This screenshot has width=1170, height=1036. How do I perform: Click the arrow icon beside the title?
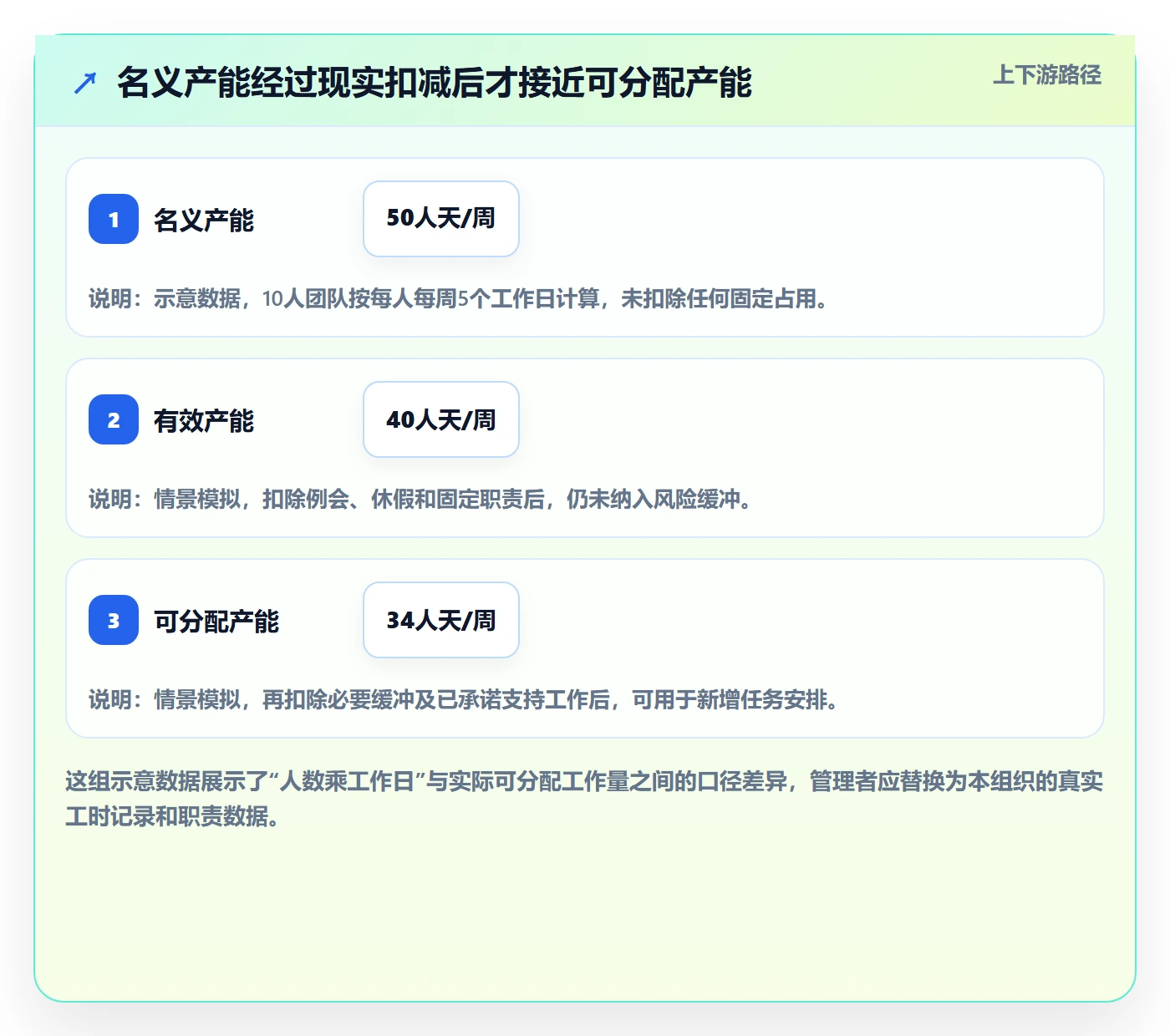click(85, 83)
